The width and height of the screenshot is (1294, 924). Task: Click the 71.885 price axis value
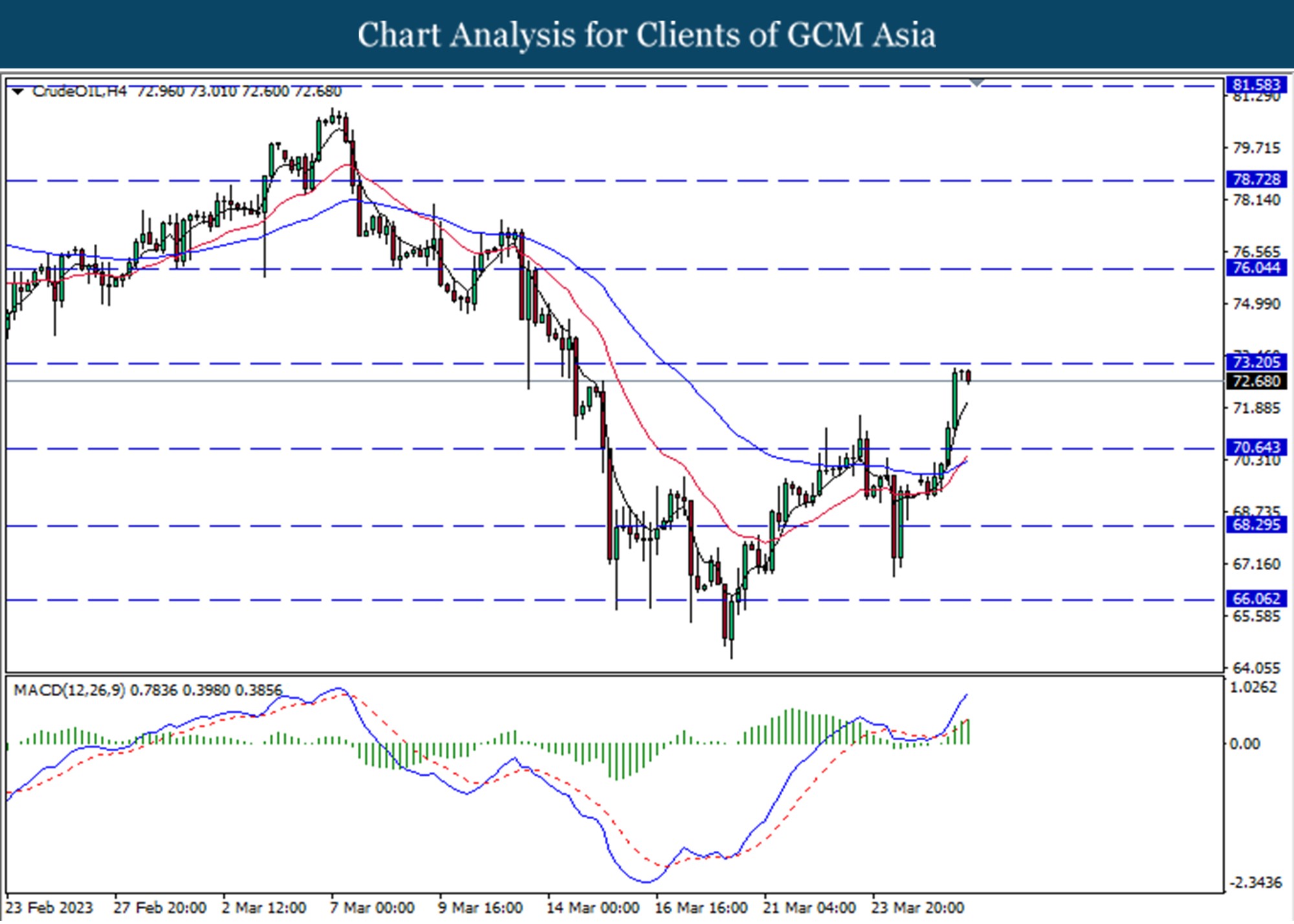1256,408
